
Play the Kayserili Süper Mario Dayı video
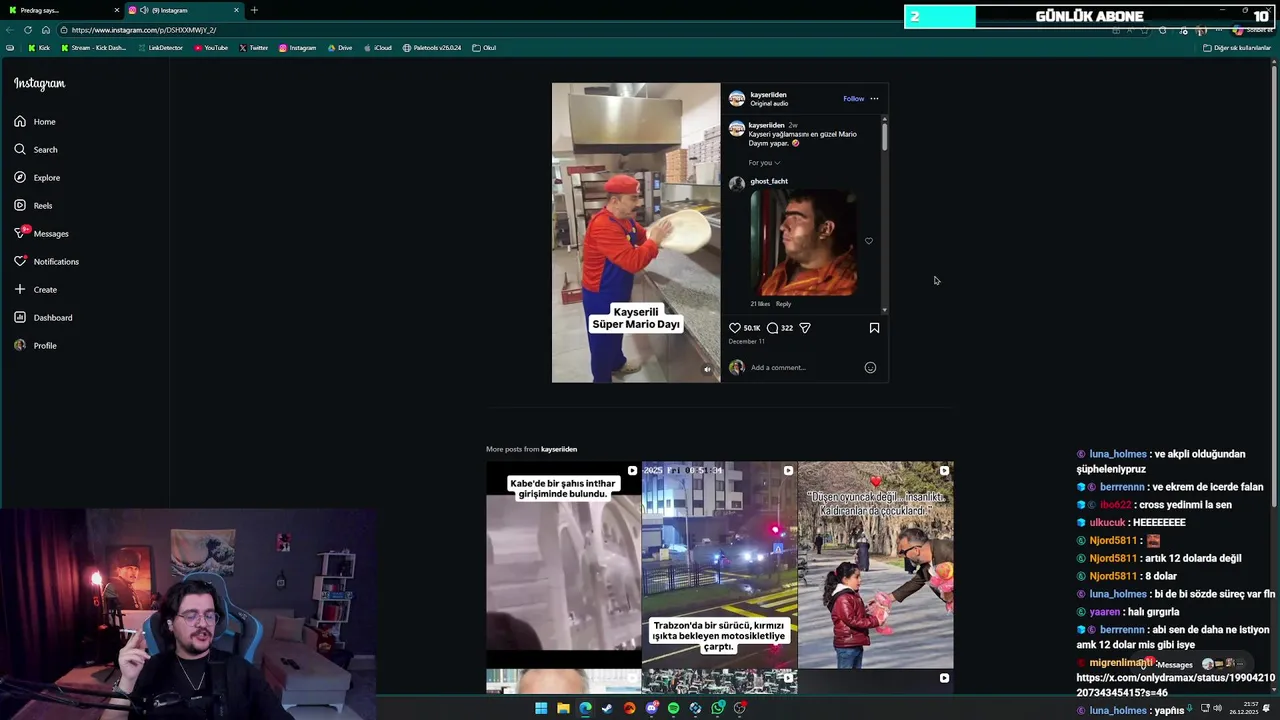[x=636, y=233]
